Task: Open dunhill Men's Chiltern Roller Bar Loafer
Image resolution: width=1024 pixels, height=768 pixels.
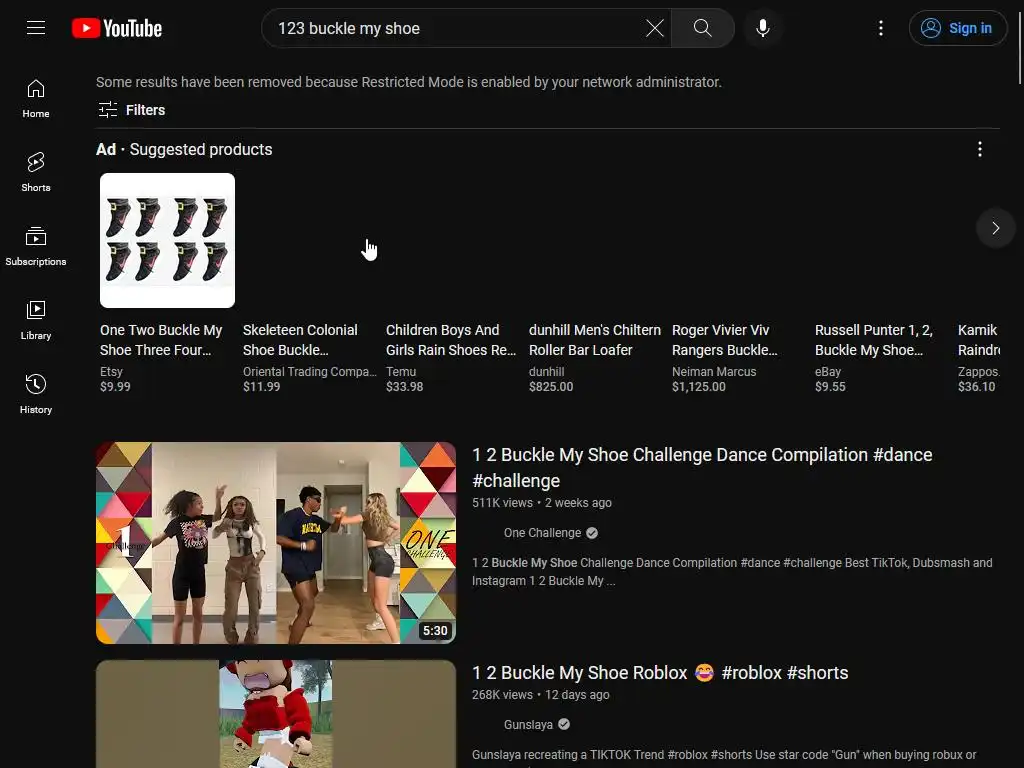Action: point(594,340)
